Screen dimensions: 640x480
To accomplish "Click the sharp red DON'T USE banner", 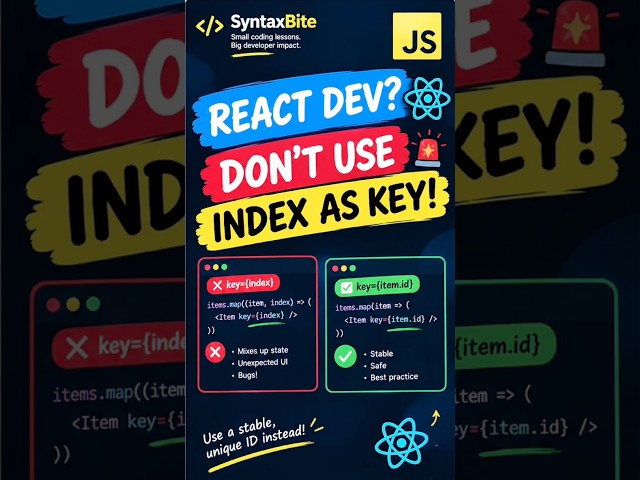I will [x=305, y=164].
